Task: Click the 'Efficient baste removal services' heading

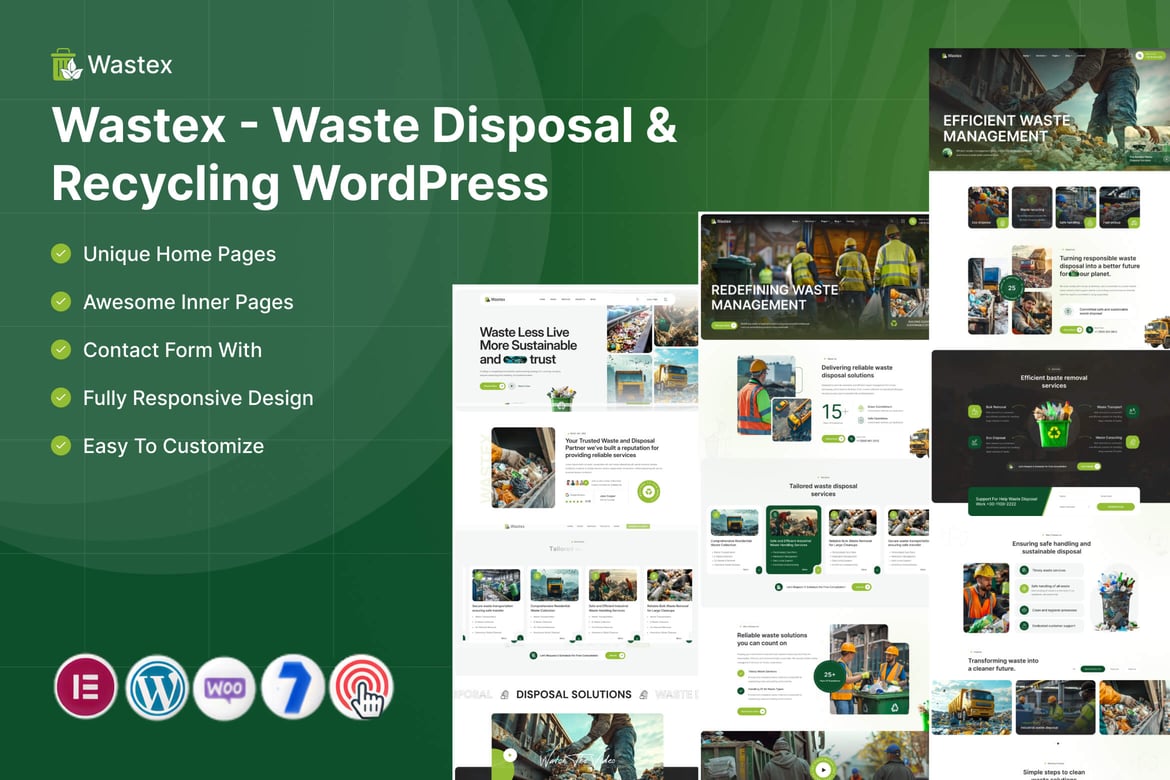Action: [1054, 381]
